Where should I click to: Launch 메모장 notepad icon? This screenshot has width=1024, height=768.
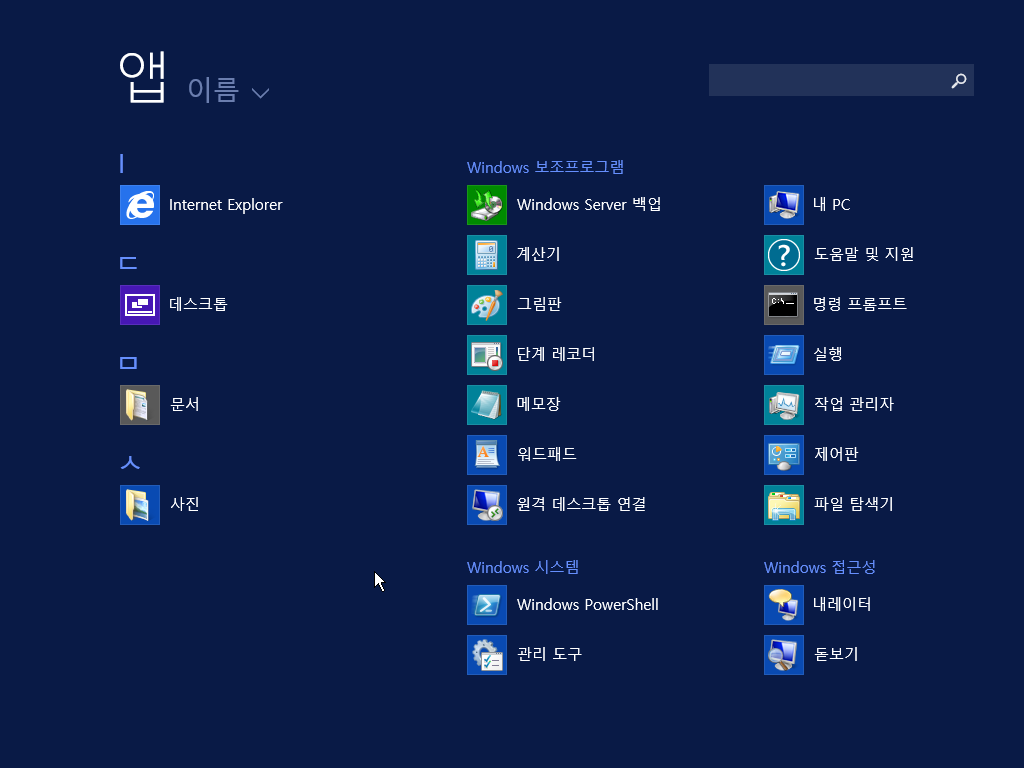(x=487, y=405)
